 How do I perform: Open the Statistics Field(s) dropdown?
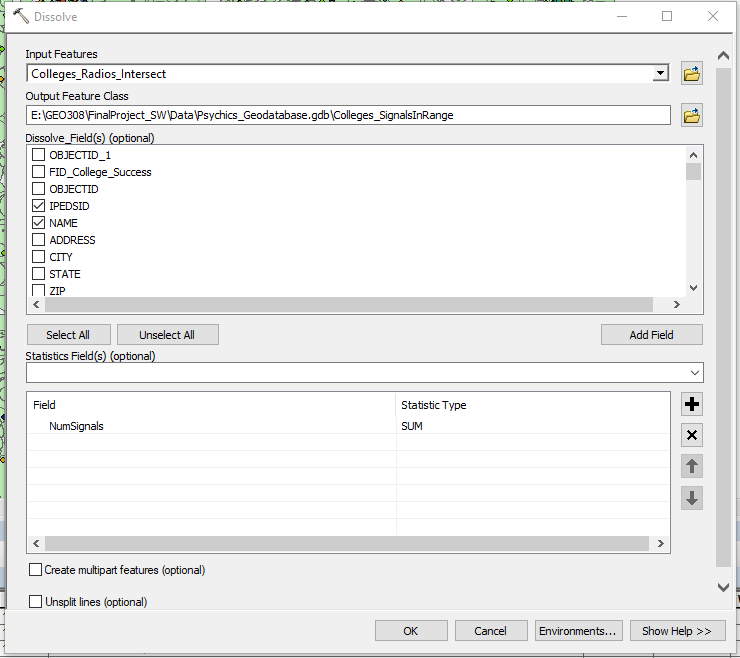[695, 372]
